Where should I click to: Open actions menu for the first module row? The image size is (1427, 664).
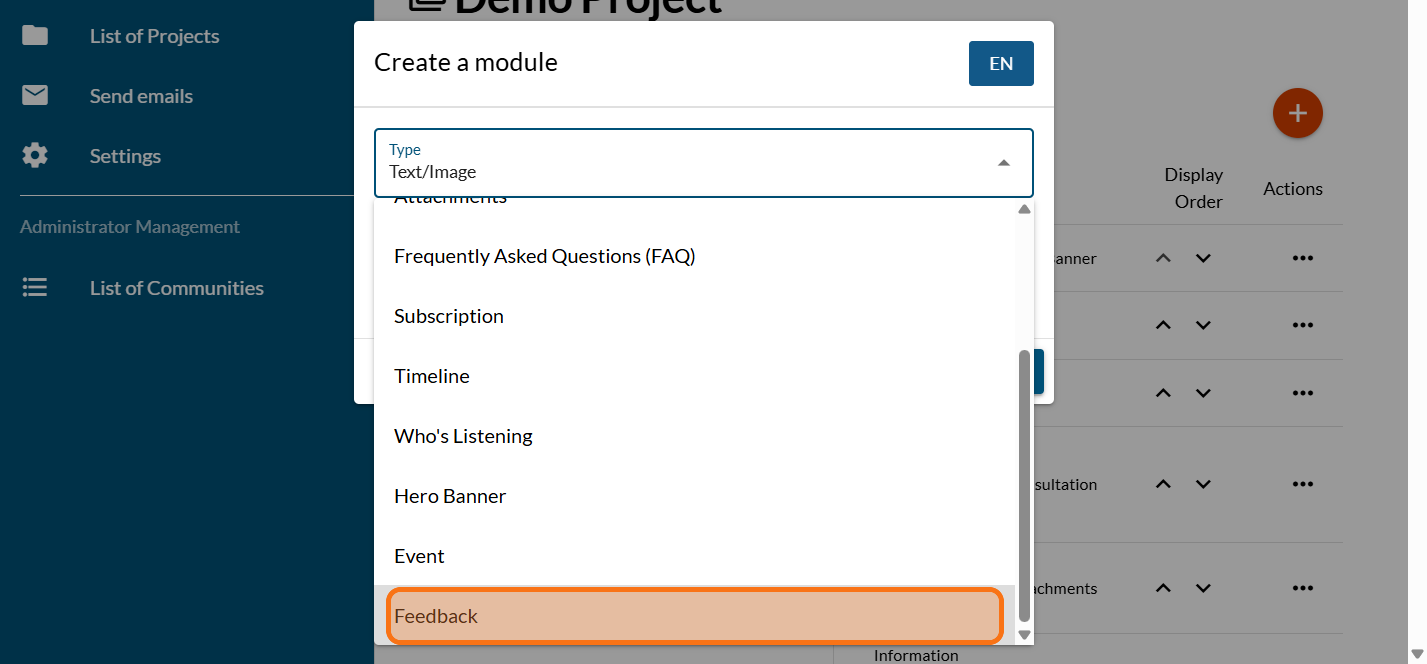point(1301,258)
